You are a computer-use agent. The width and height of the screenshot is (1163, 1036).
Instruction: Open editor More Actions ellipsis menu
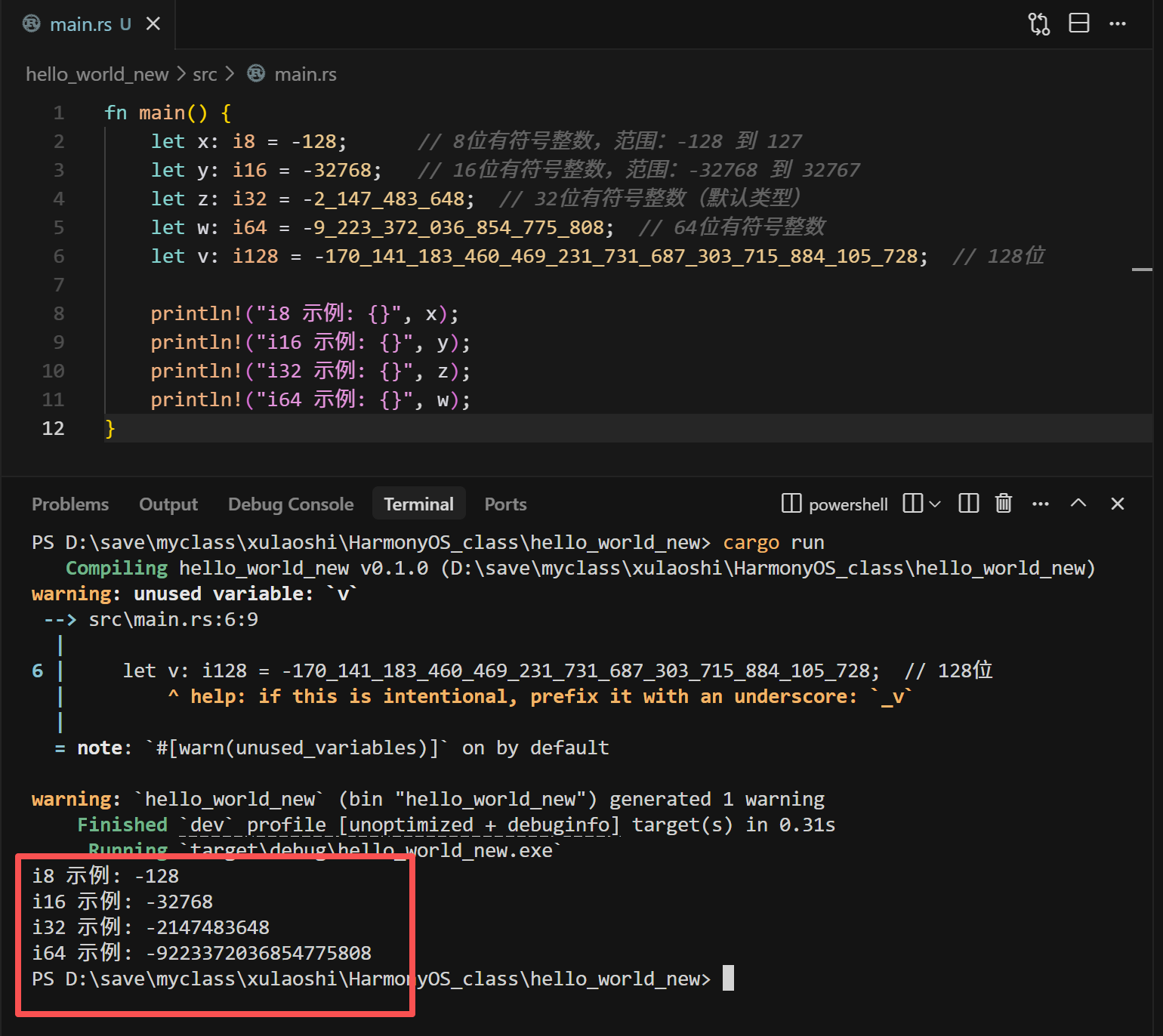coord(1118,24)
